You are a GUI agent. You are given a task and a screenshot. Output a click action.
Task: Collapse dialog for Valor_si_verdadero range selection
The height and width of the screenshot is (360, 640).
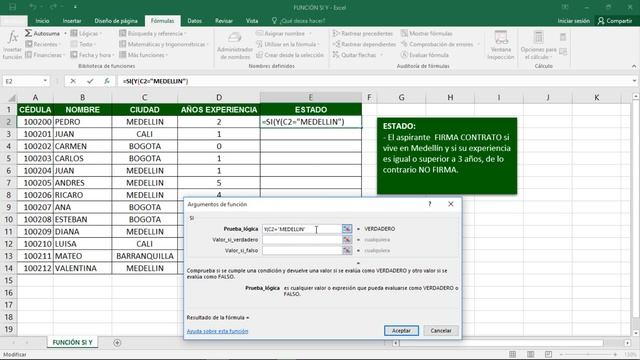click(347, 240)
